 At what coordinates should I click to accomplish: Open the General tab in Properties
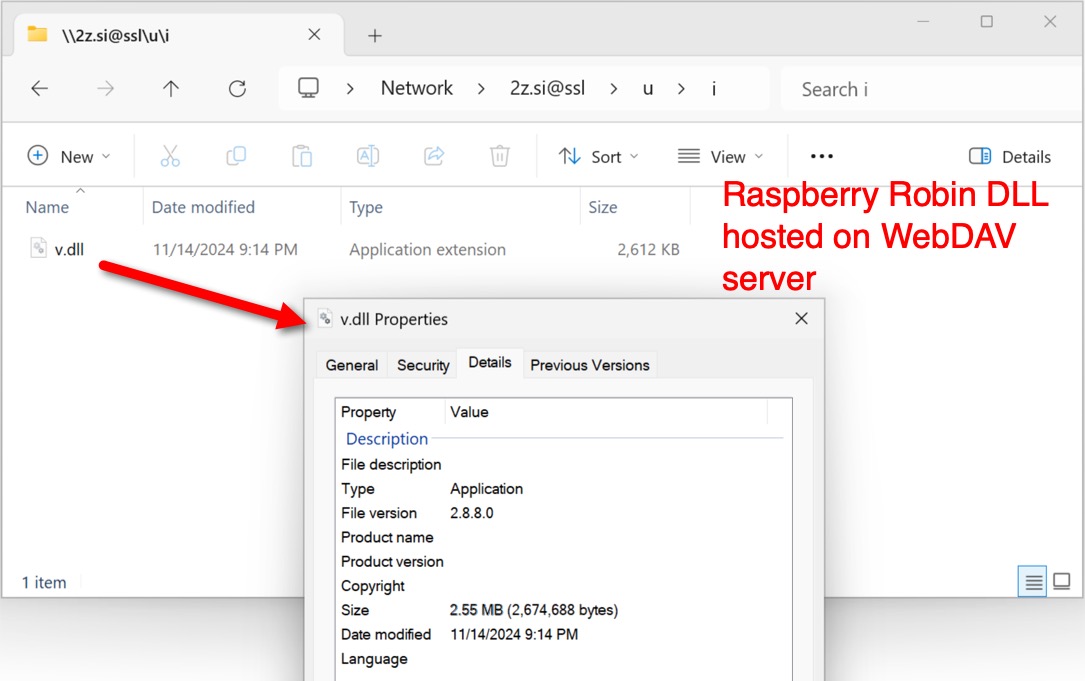point(352,365)
